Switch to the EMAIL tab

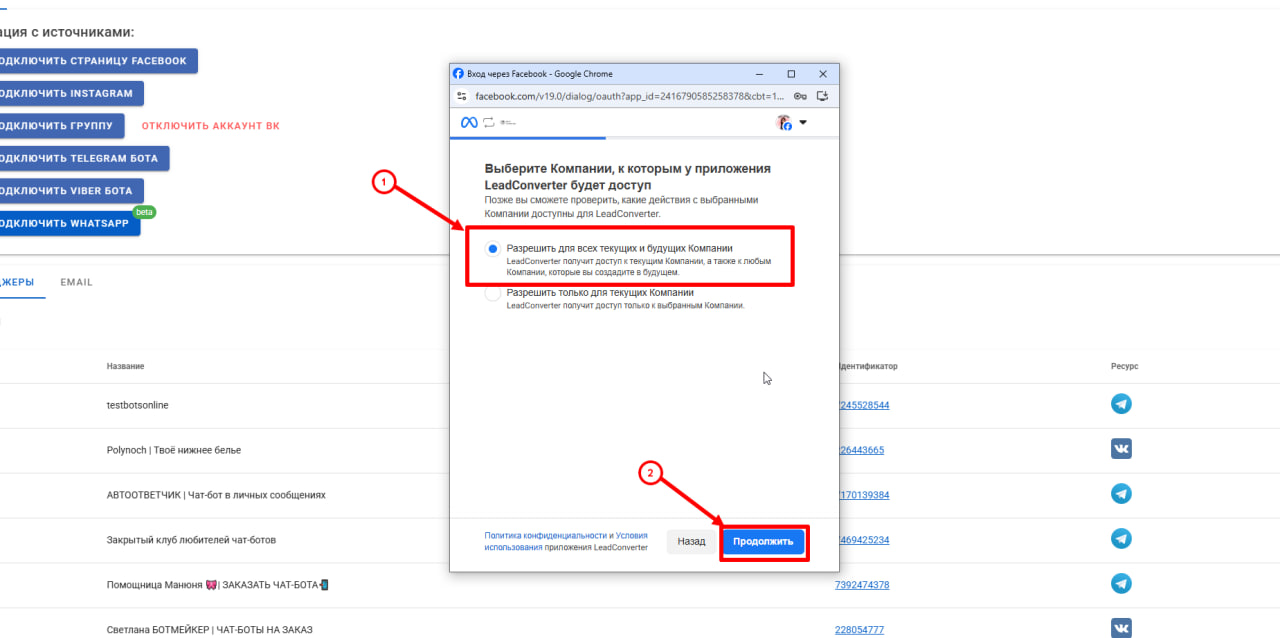coord(76,283)
